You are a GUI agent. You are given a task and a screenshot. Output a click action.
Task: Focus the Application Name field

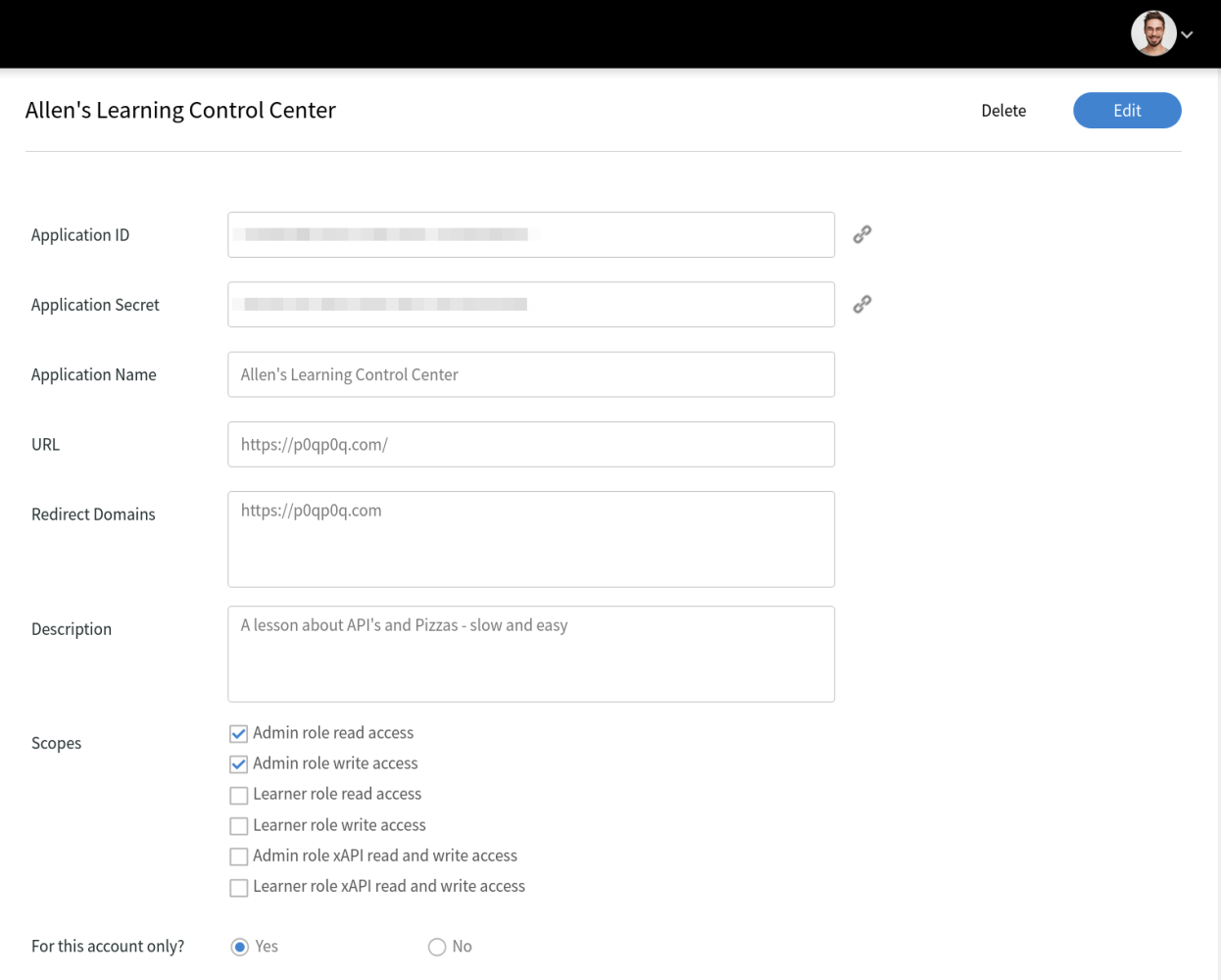point(530,374)
